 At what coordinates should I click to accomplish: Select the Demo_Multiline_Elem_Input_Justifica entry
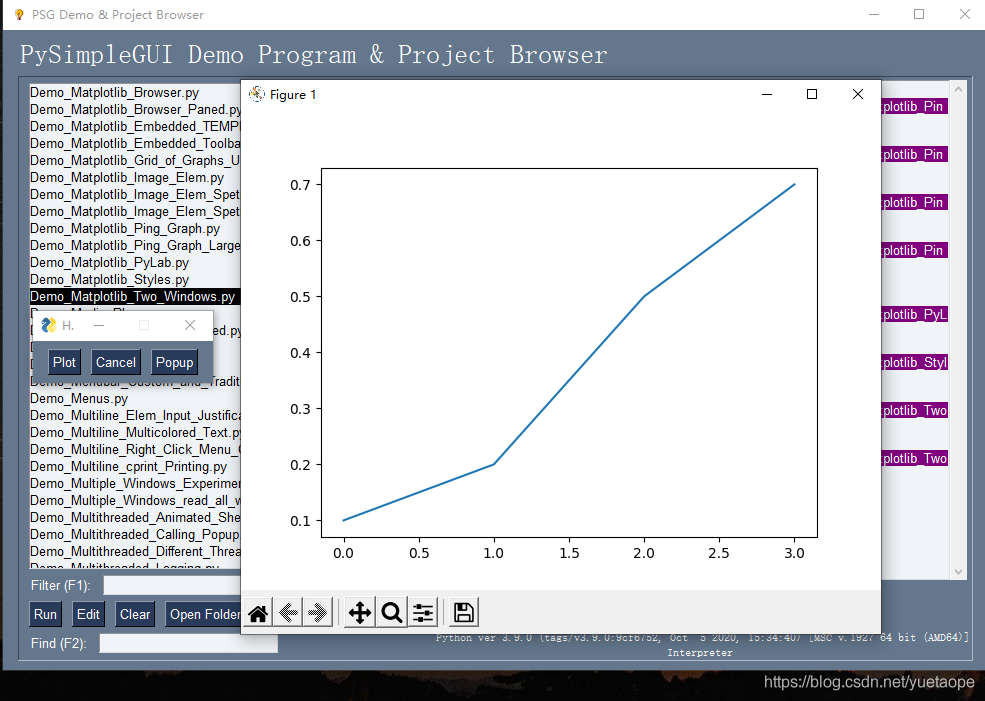[x=135, y=415]
